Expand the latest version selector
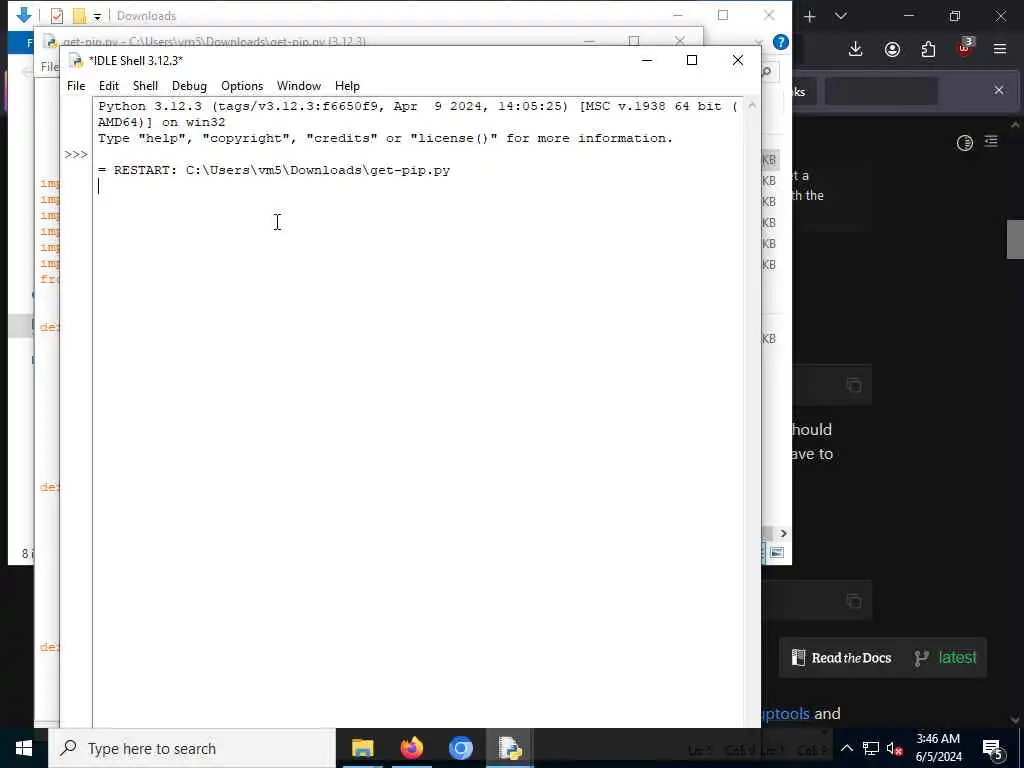 (946, 658)
